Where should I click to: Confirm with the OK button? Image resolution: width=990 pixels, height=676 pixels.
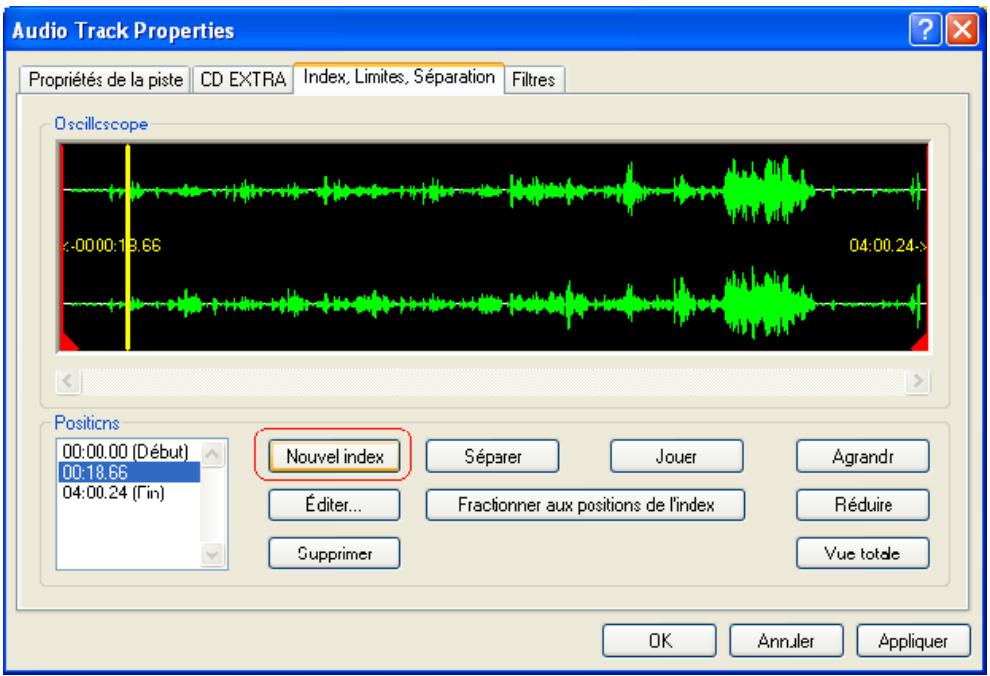pyautogui.click(x=660, y=641)
